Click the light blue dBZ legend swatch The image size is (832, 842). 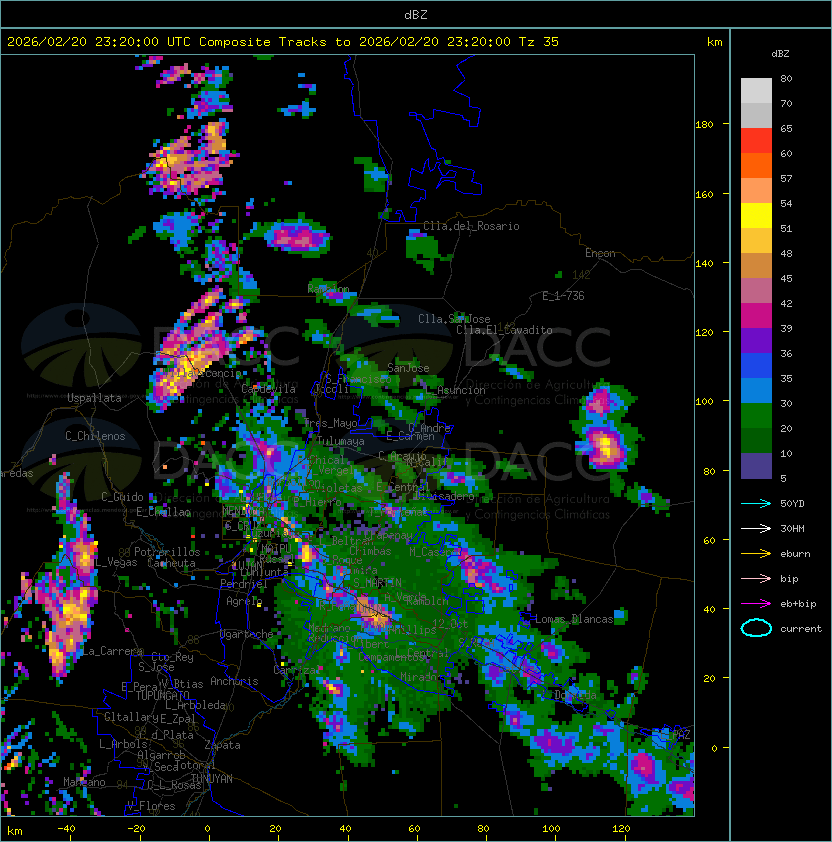[756, 391]
